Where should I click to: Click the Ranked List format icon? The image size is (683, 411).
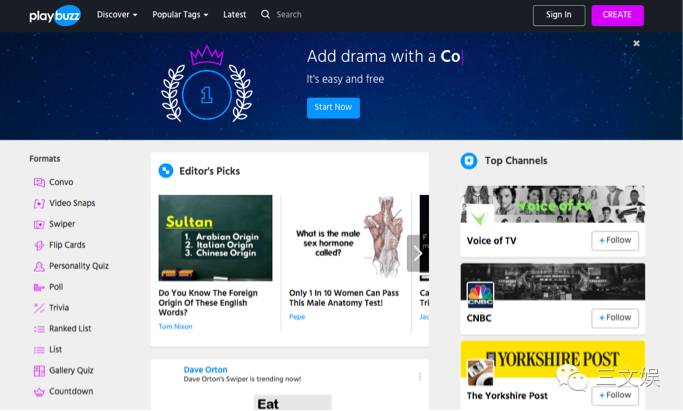click(39, 329)
